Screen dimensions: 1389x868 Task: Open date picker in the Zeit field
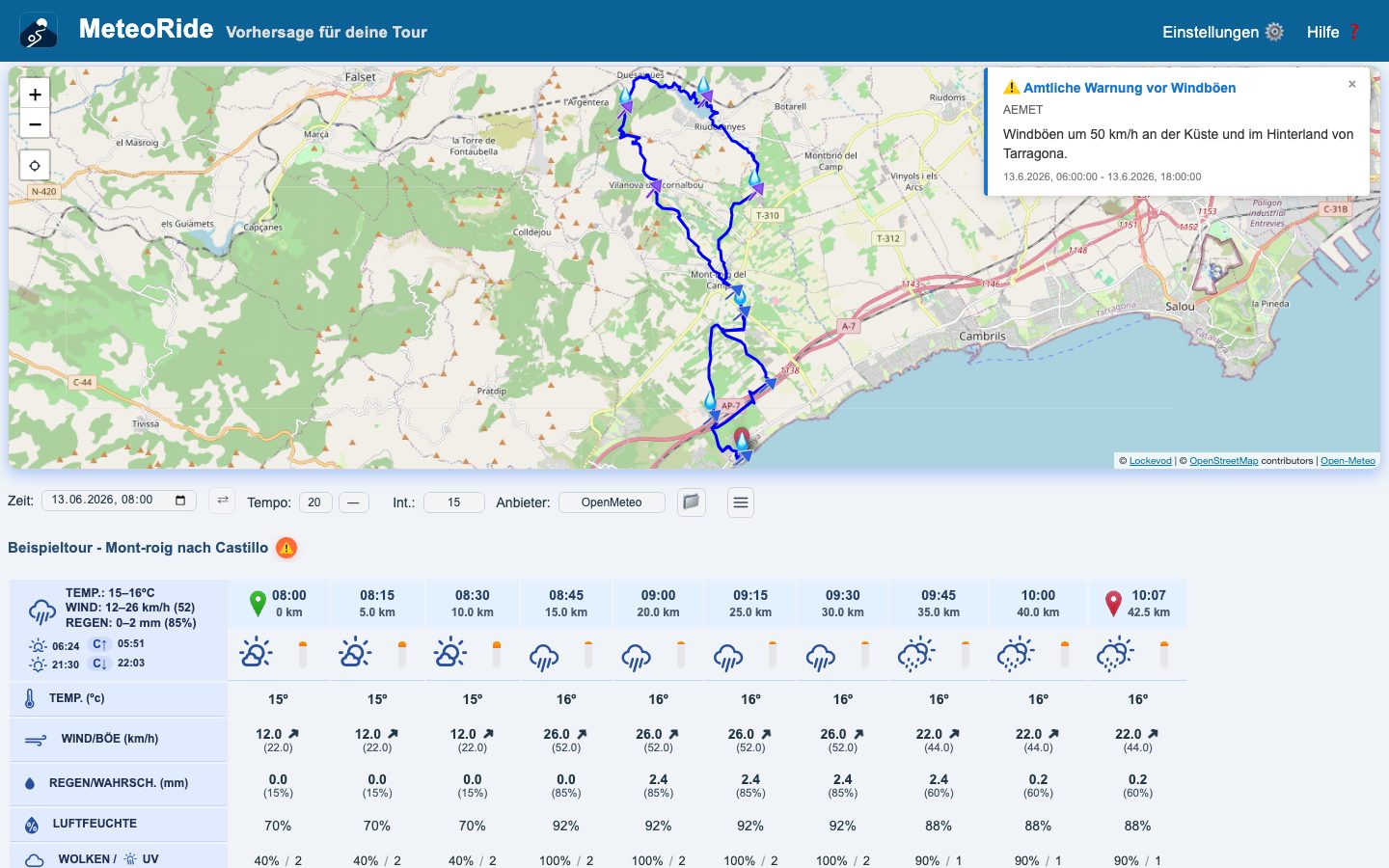coord(179,501)
